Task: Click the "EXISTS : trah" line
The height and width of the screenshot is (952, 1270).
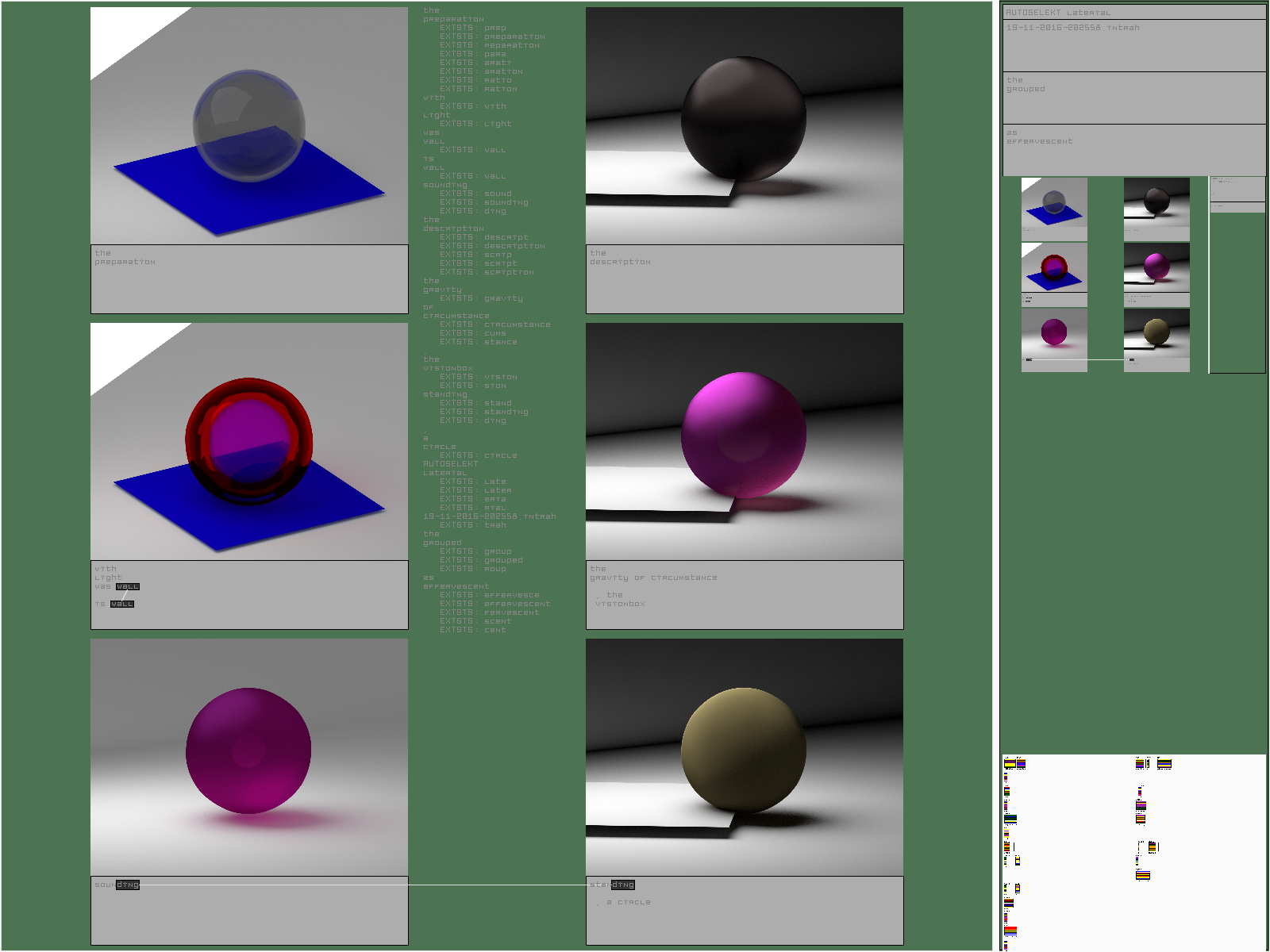Action: pos(473,525)
